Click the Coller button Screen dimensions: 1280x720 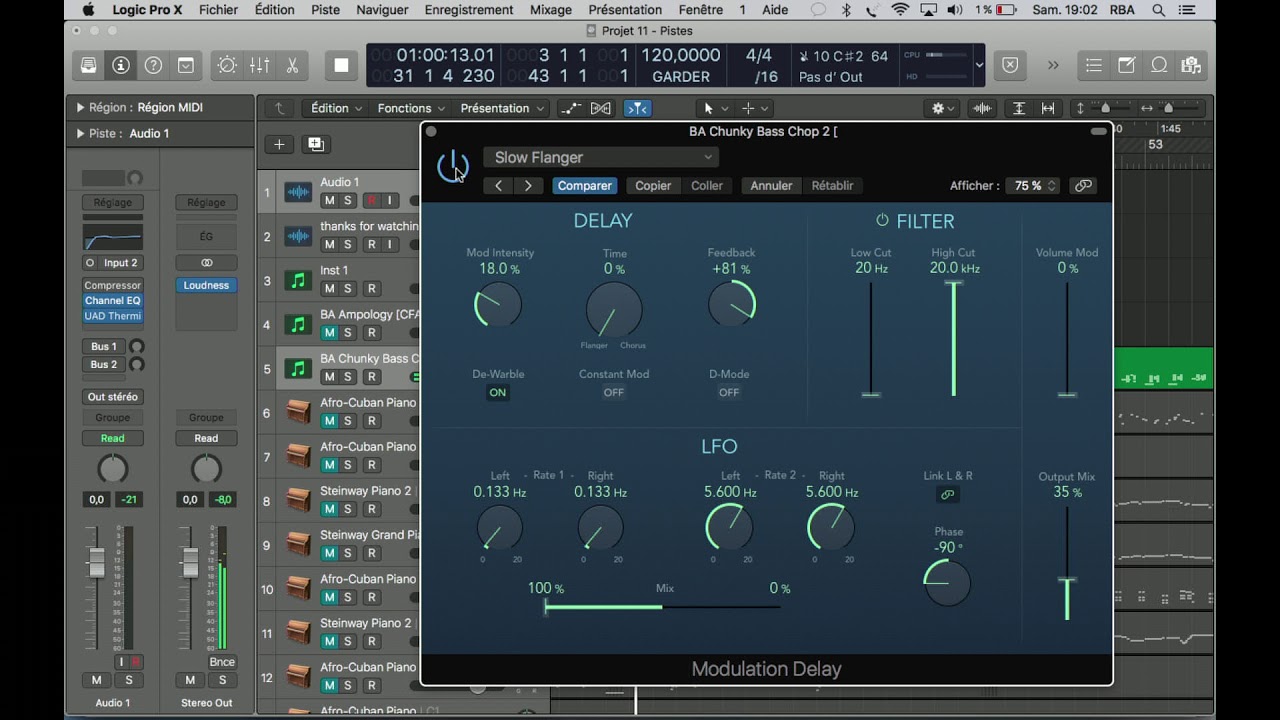707,185
